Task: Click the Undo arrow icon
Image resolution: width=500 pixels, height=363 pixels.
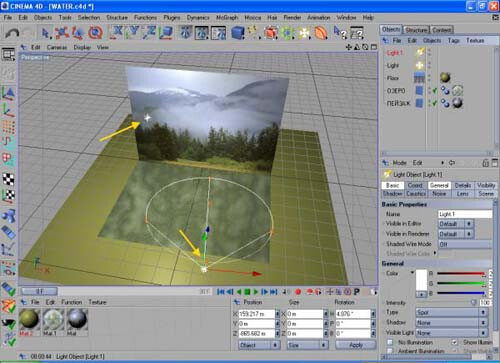Action: coord(13,33)
